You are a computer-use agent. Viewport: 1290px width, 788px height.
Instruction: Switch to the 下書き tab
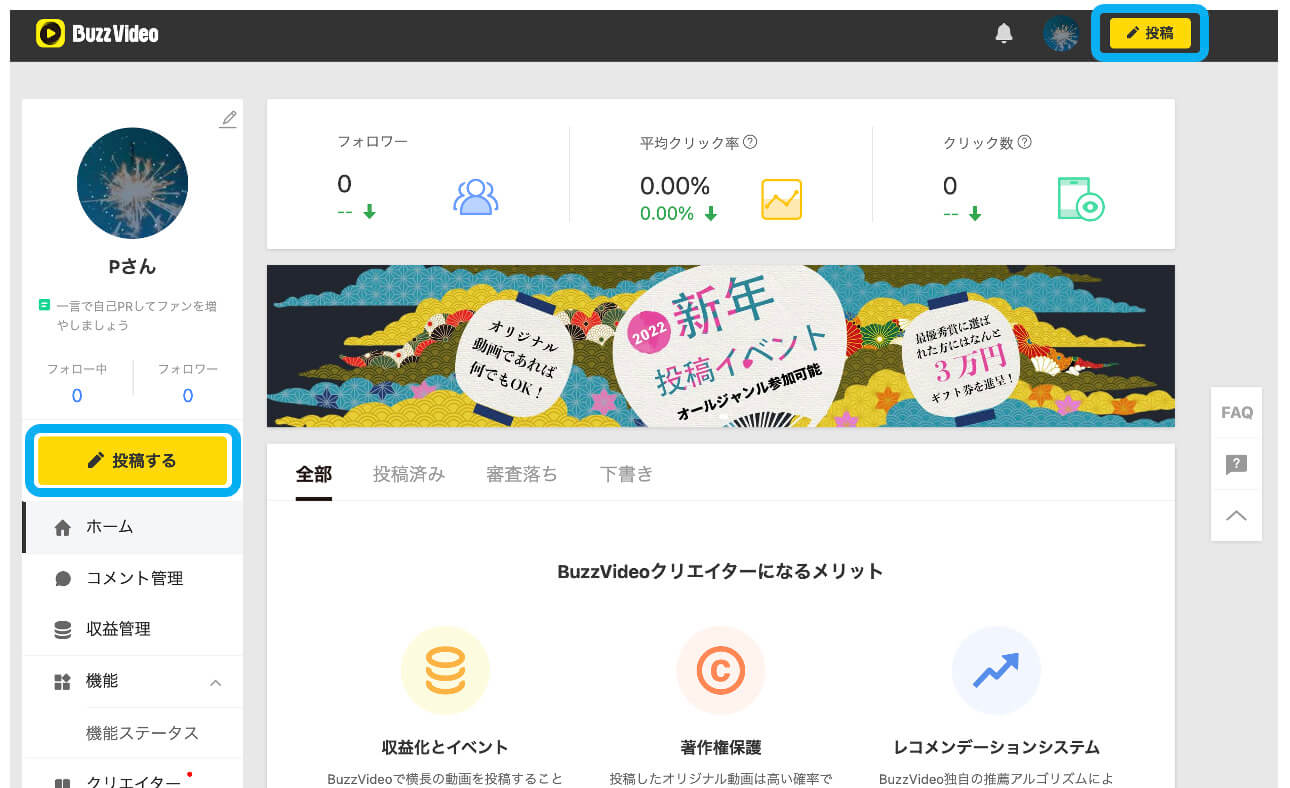click(626, 474)
